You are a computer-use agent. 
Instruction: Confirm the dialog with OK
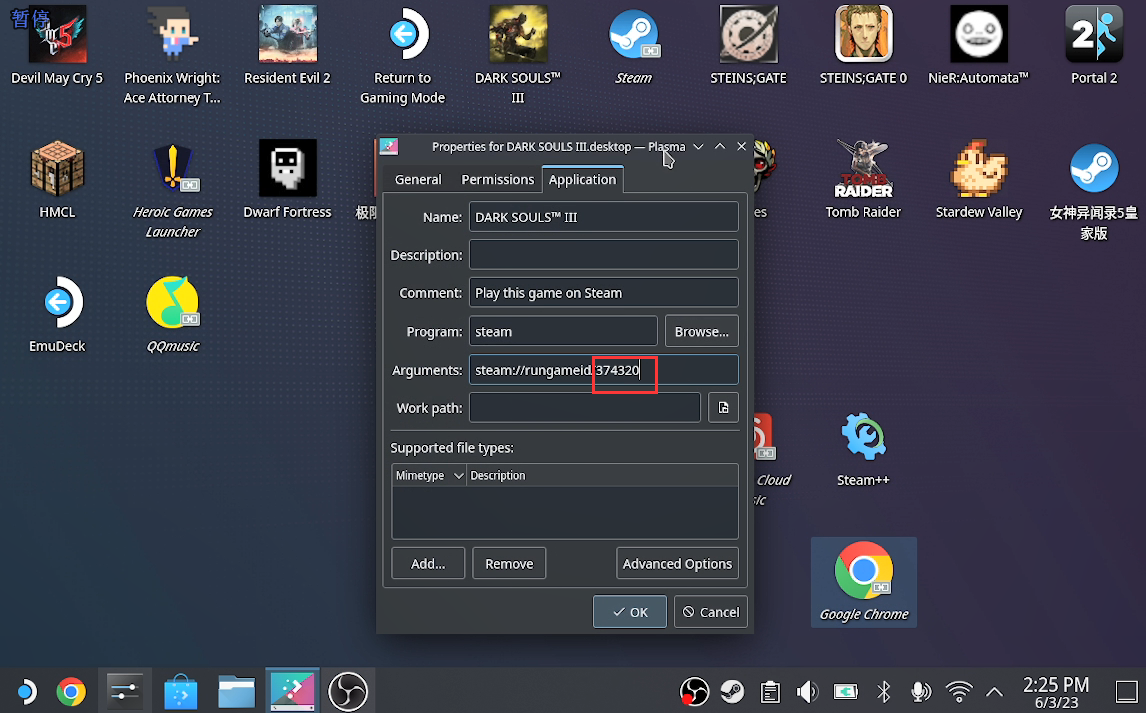click(x=630, y=611)
